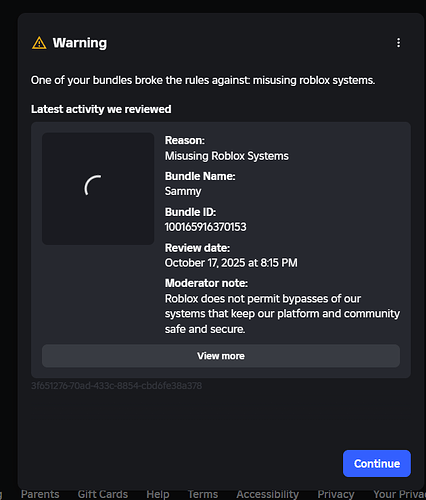Screen dimensions: 426x500
Task: Click the yellow warning triangle icon
Action: (39, 43)
